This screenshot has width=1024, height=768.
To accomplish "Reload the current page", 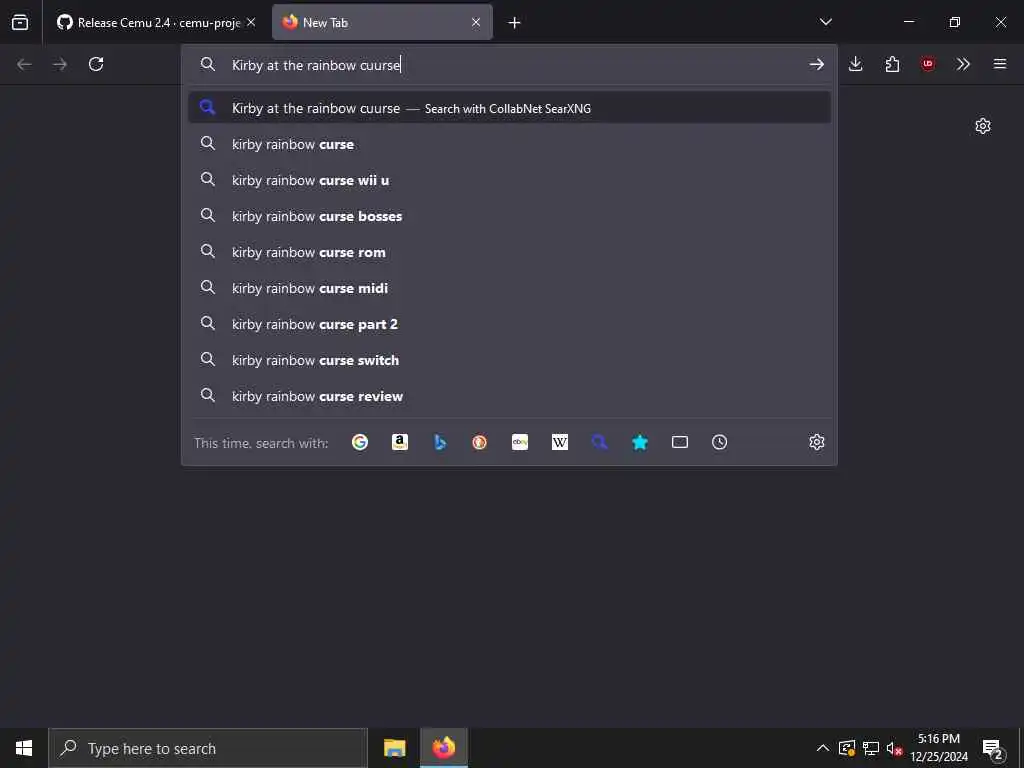I will 96,64.
